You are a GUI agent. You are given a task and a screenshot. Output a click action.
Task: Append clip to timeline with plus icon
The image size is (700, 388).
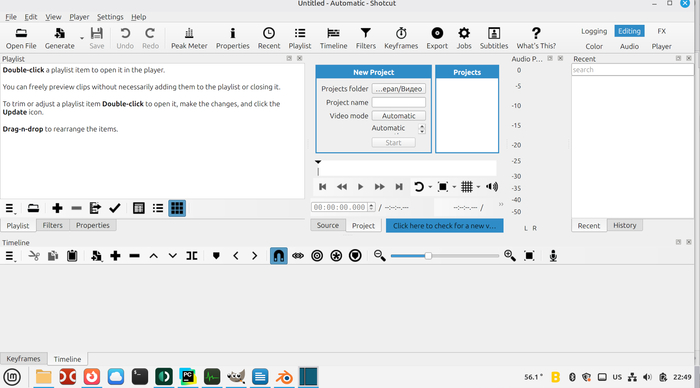pyautogui.click(x=115, y=256)
